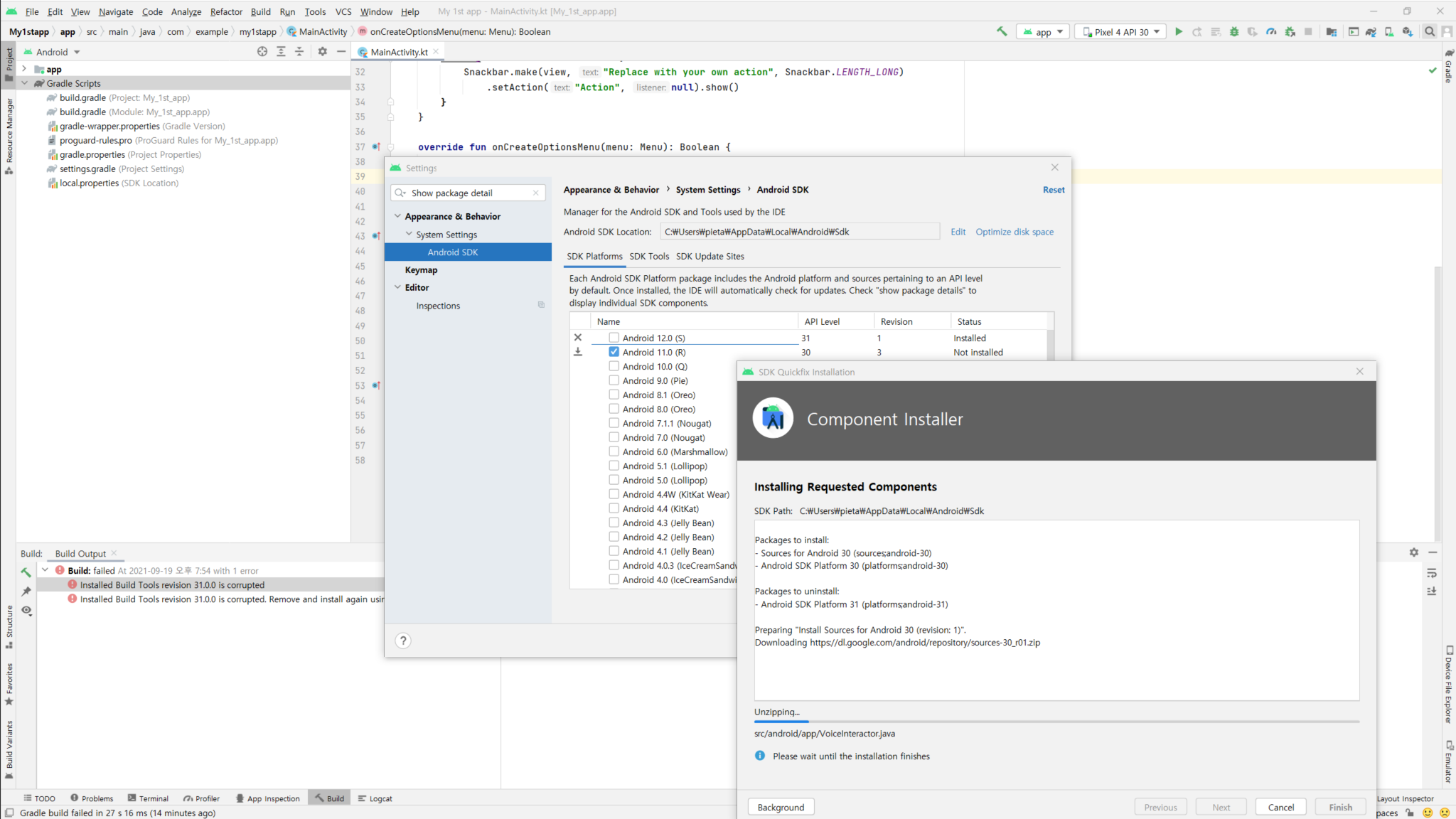Expand the app folder in project tree
Image resolution: width=1456 pixels, height=819 pixels.
click(24, 69)
